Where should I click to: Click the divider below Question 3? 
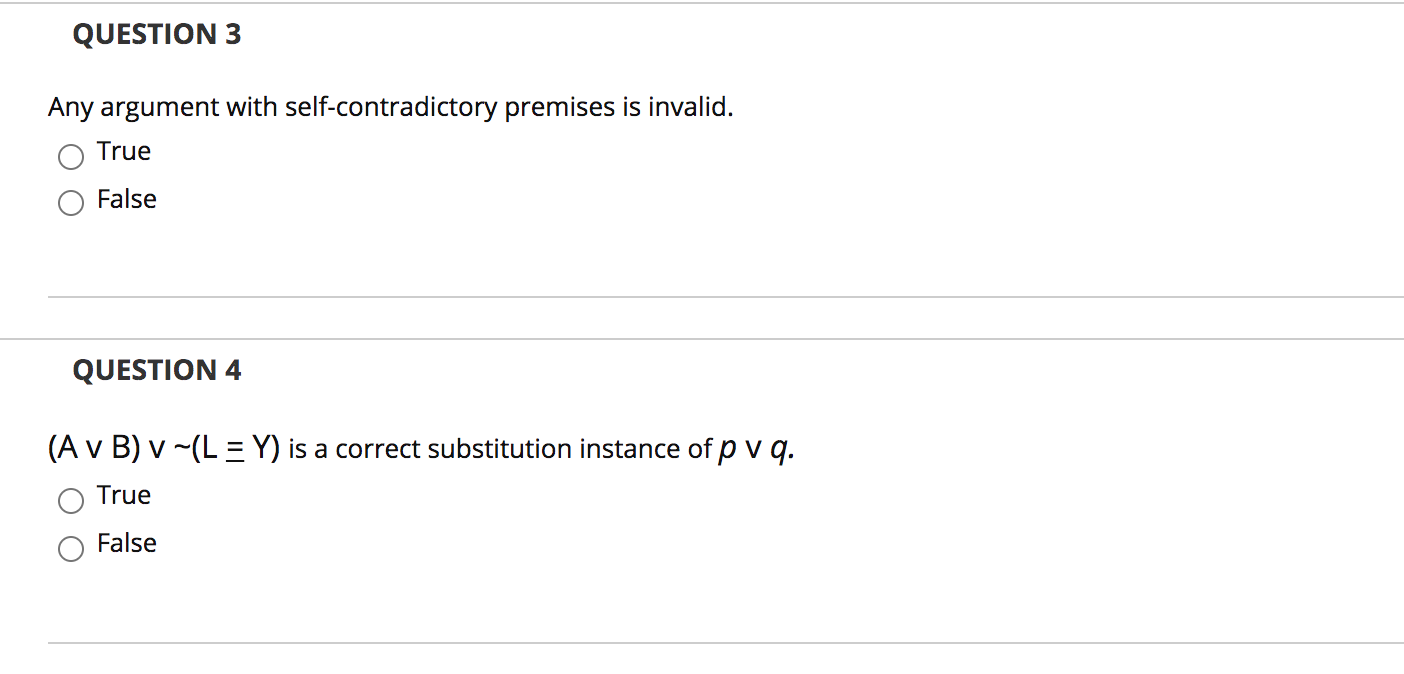(x=700, y=296)
